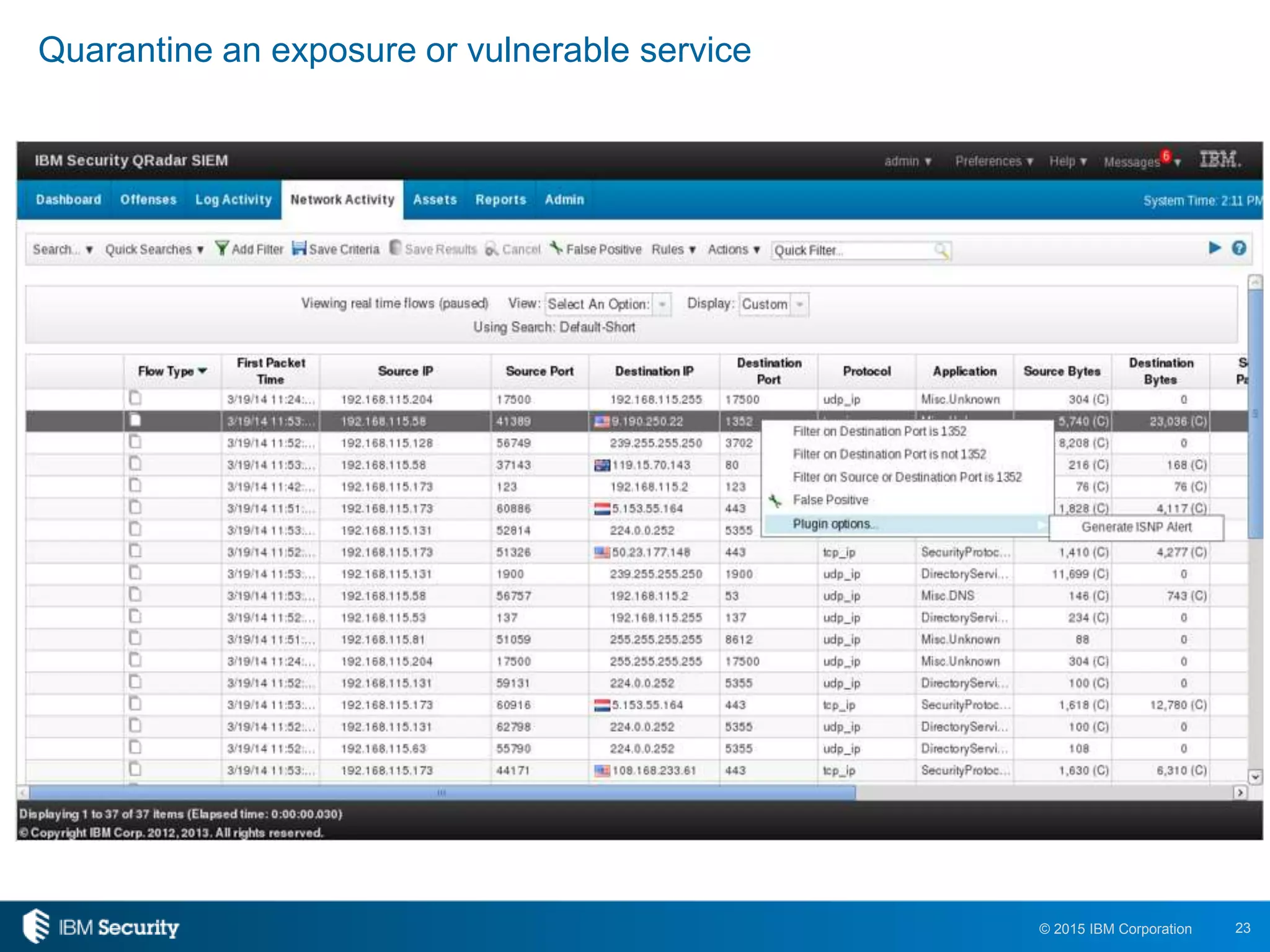1270x952 pixels.
Task: Open the Preferences dropdown
Action: [994, 161]
